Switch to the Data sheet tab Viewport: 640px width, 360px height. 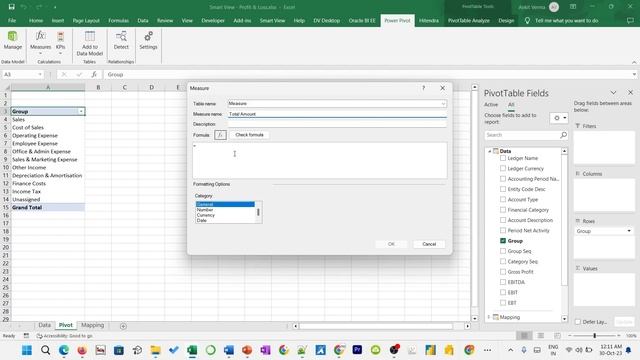[x=44, y=325]
